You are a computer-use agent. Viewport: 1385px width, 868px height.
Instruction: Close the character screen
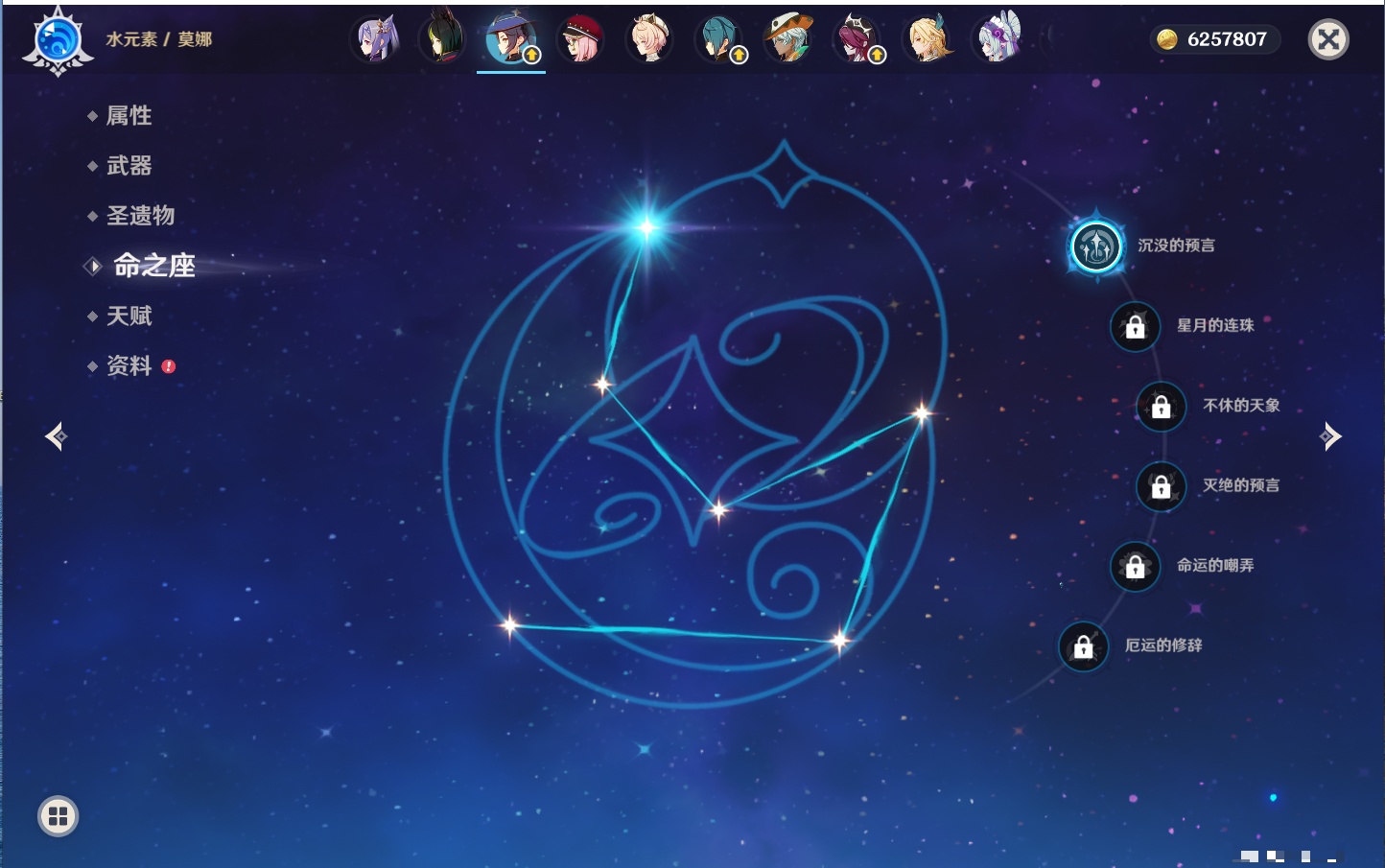click(1328, 39)
